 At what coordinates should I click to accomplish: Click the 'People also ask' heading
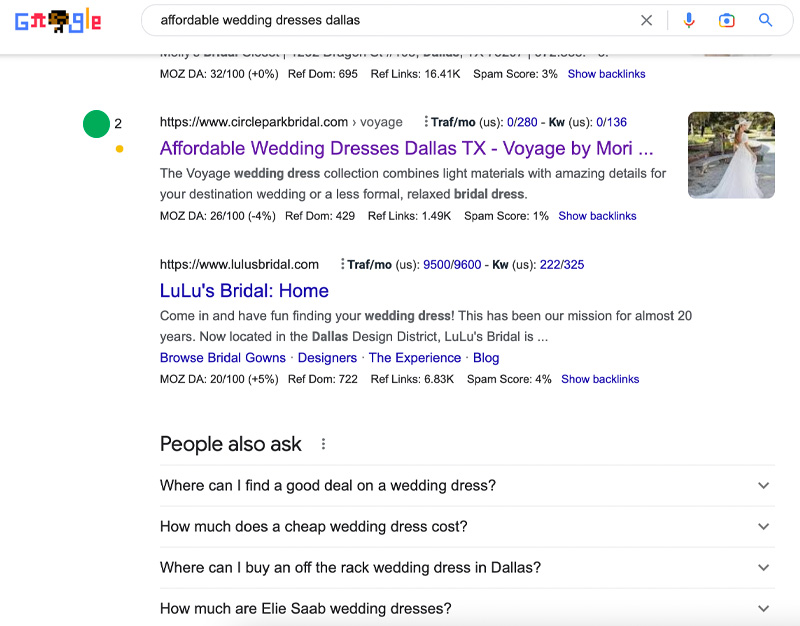[231, 444]
